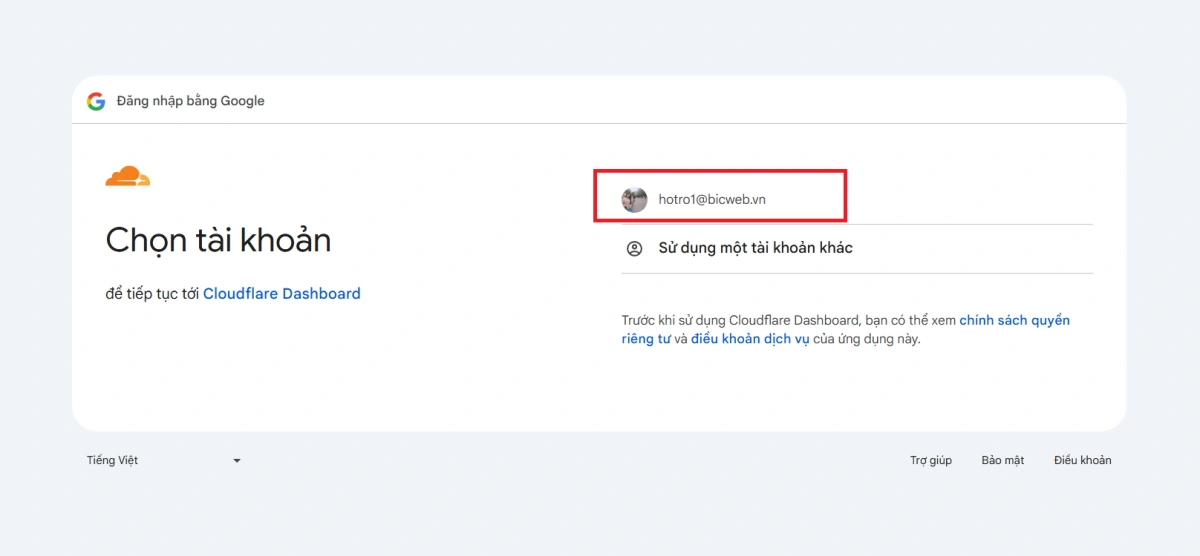The height and width of the screenshot is (556, 1200).
Task: Click the "Đăng nhập bằng Google" header text
Action: [191, 101]
